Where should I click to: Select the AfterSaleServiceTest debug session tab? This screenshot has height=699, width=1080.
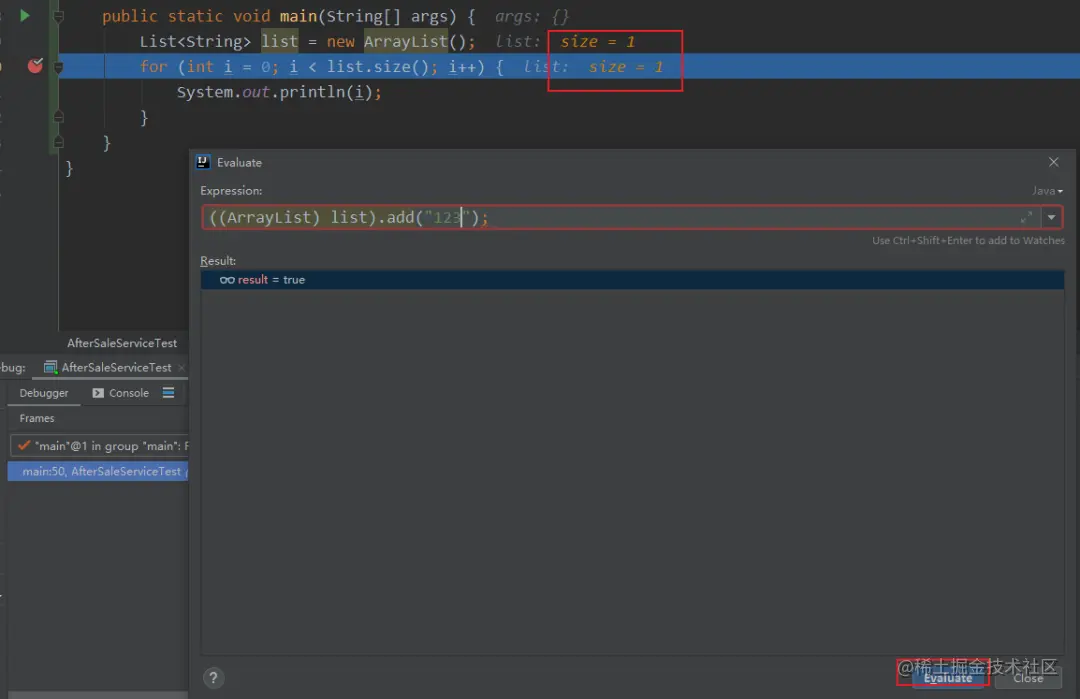click(x=109, y=367)
